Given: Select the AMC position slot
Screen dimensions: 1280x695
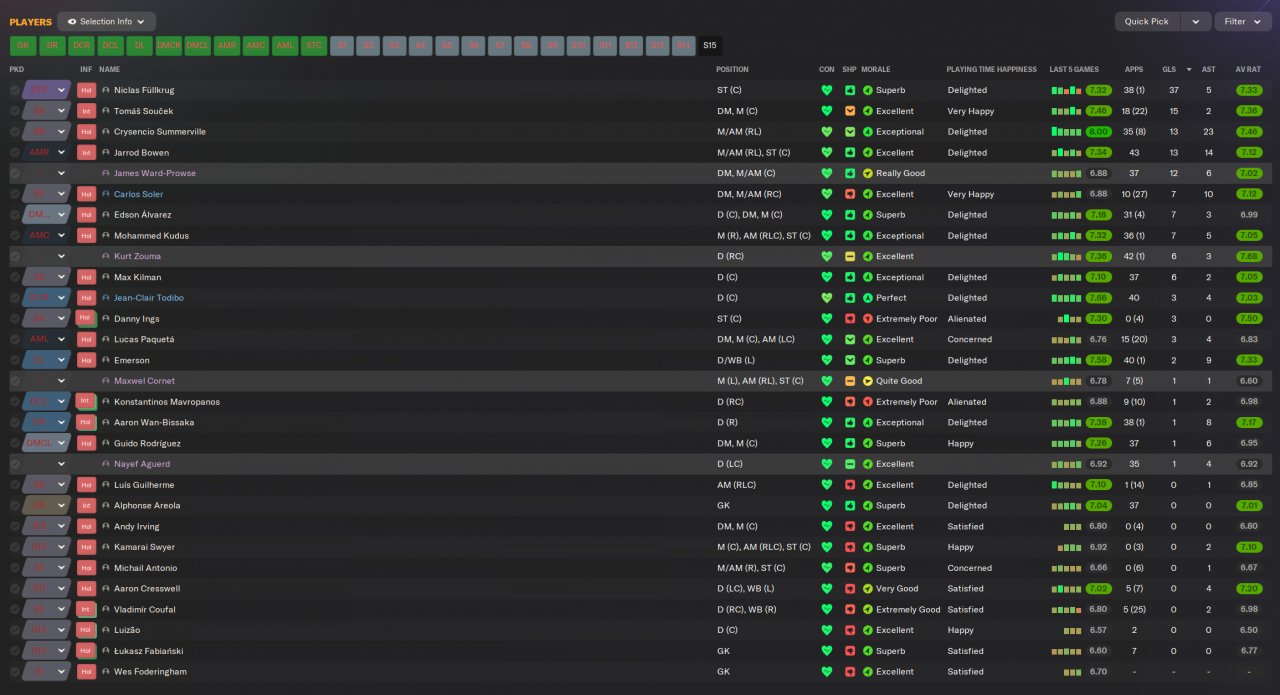Looking at the screenshot, I should (256, 45).
